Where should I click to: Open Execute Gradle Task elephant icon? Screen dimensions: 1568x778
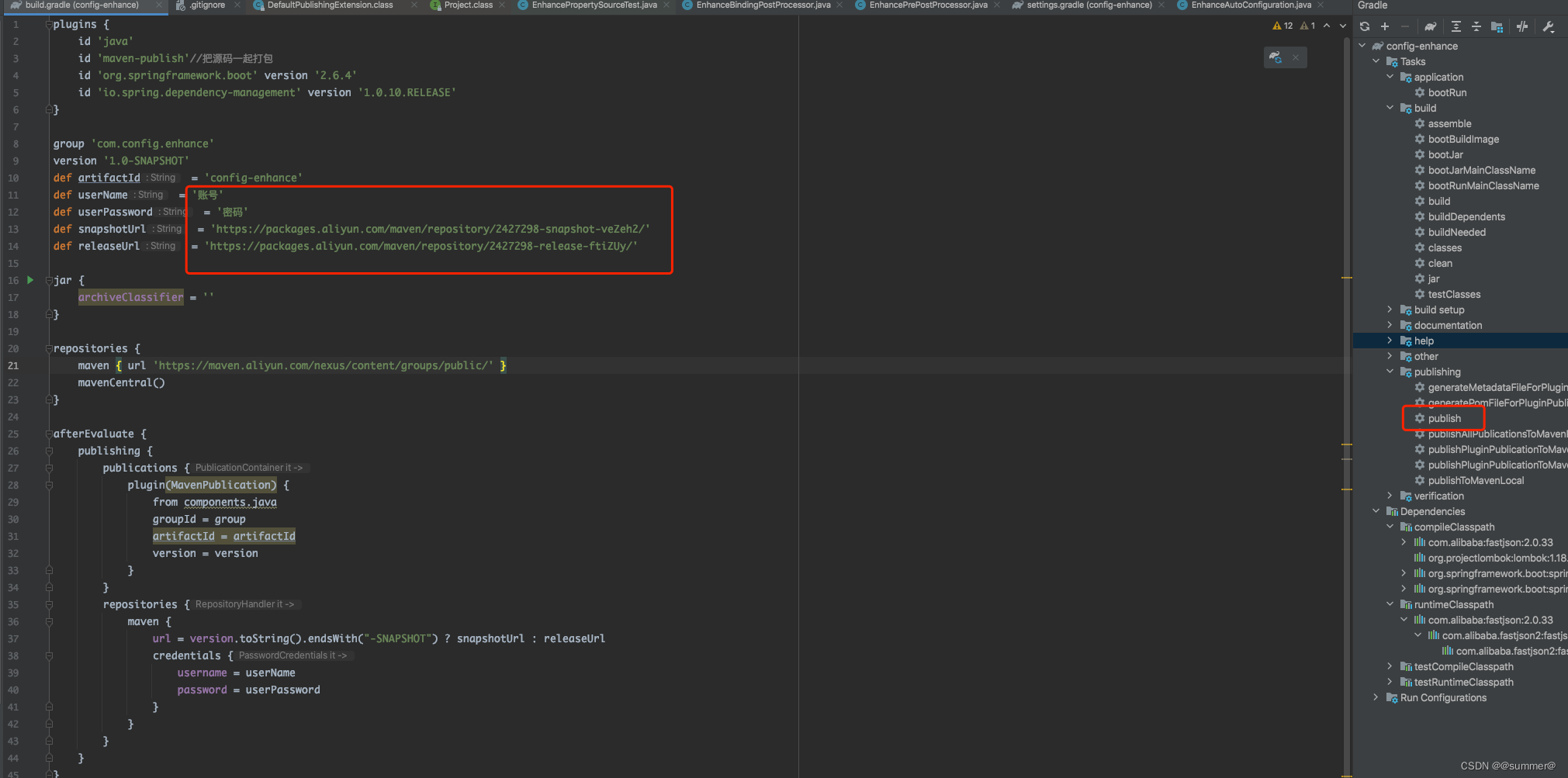(x=1431, y=26)
